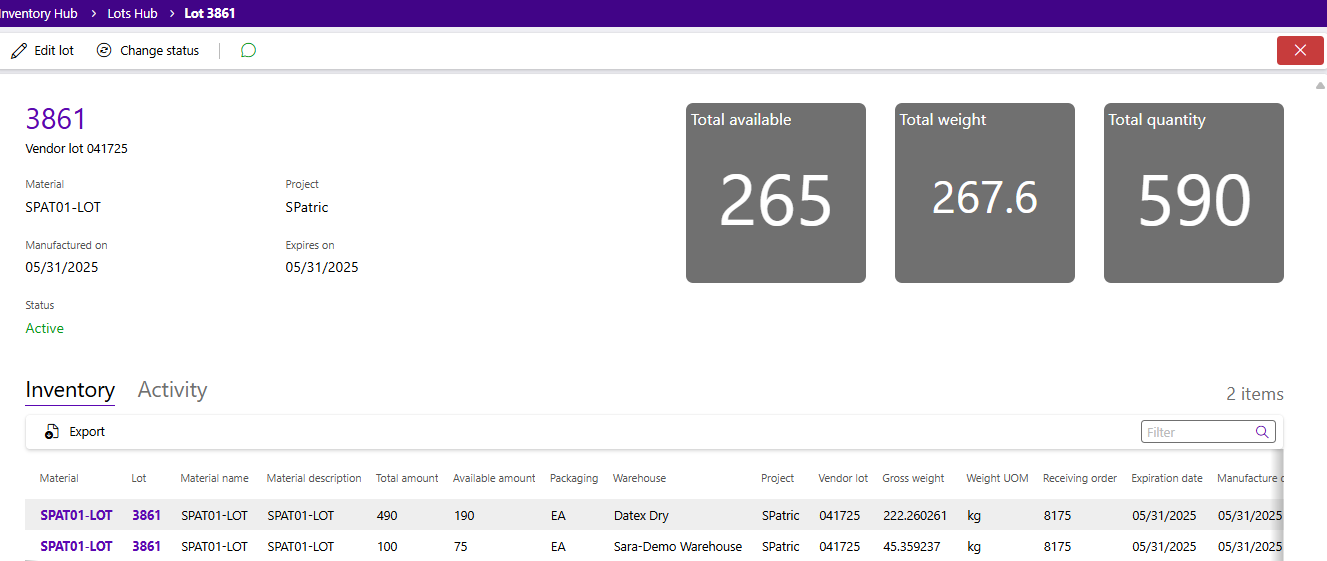Open the green comment bubble icon
The height and width of the screenshot is (561, 1327).
coord(249,51)
